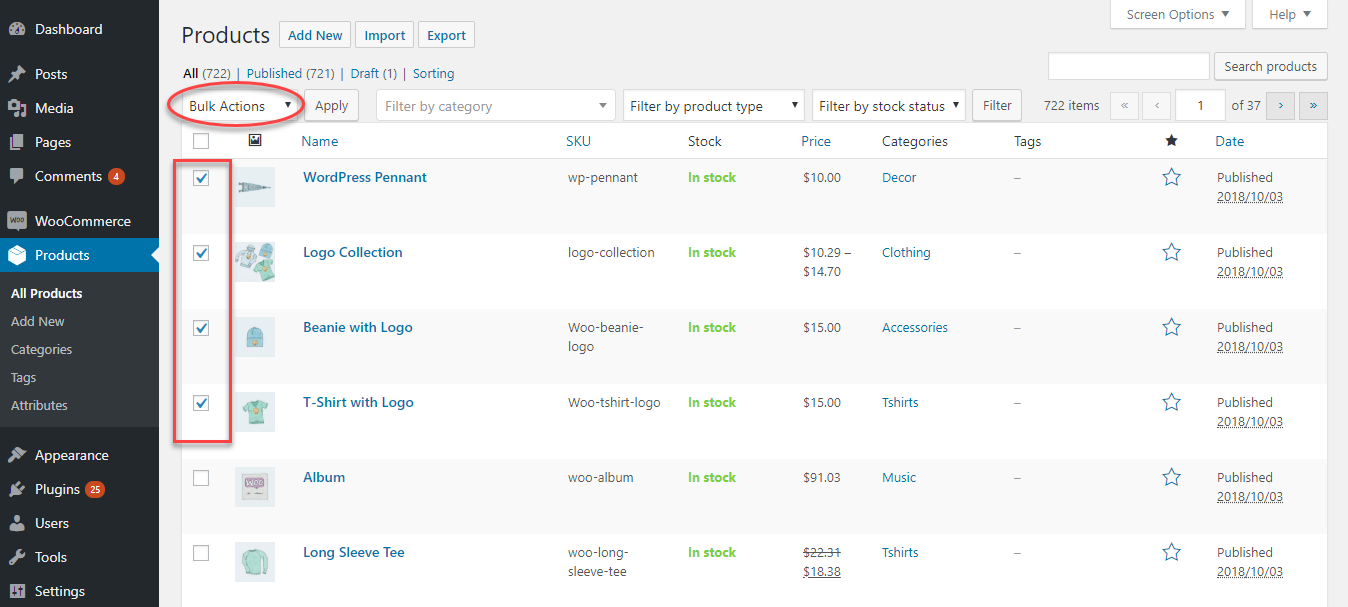Click the Import button
1348x607 pixels.
tap(385, 35)
